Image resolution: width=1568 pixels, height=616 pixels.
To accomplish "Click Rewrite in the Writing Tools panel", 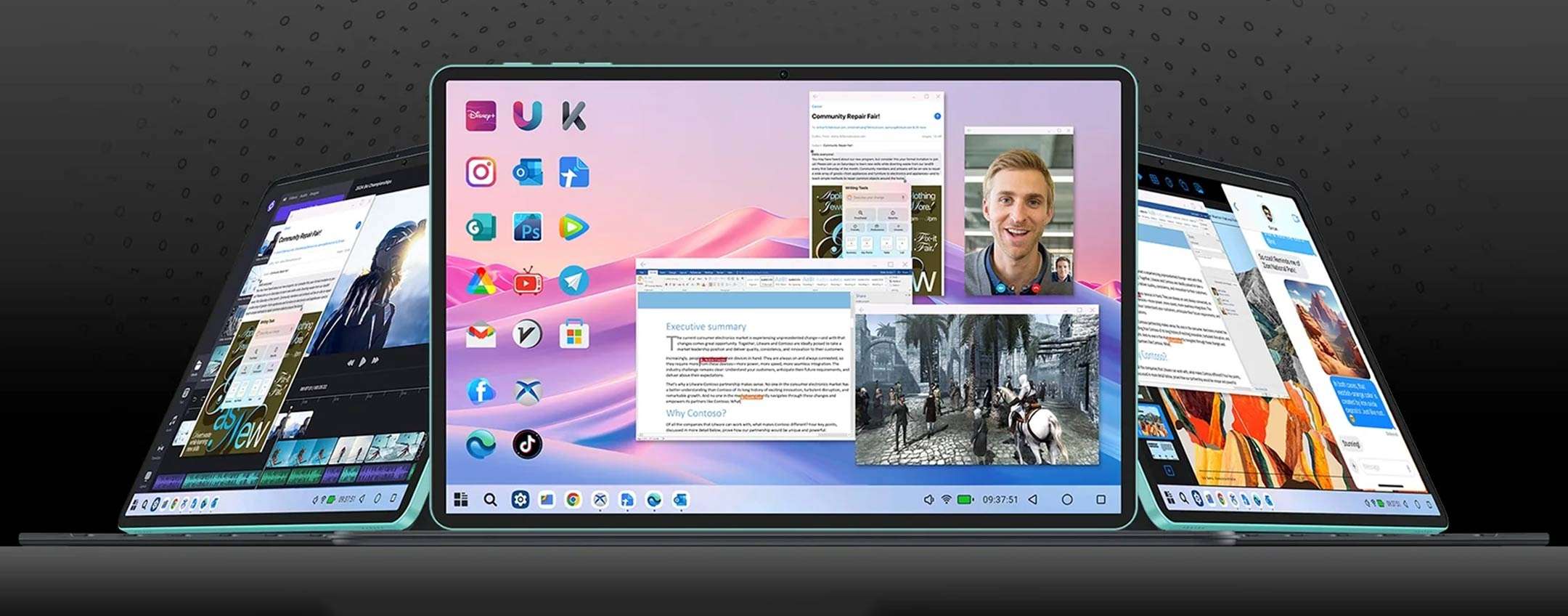I will point(893,214).
